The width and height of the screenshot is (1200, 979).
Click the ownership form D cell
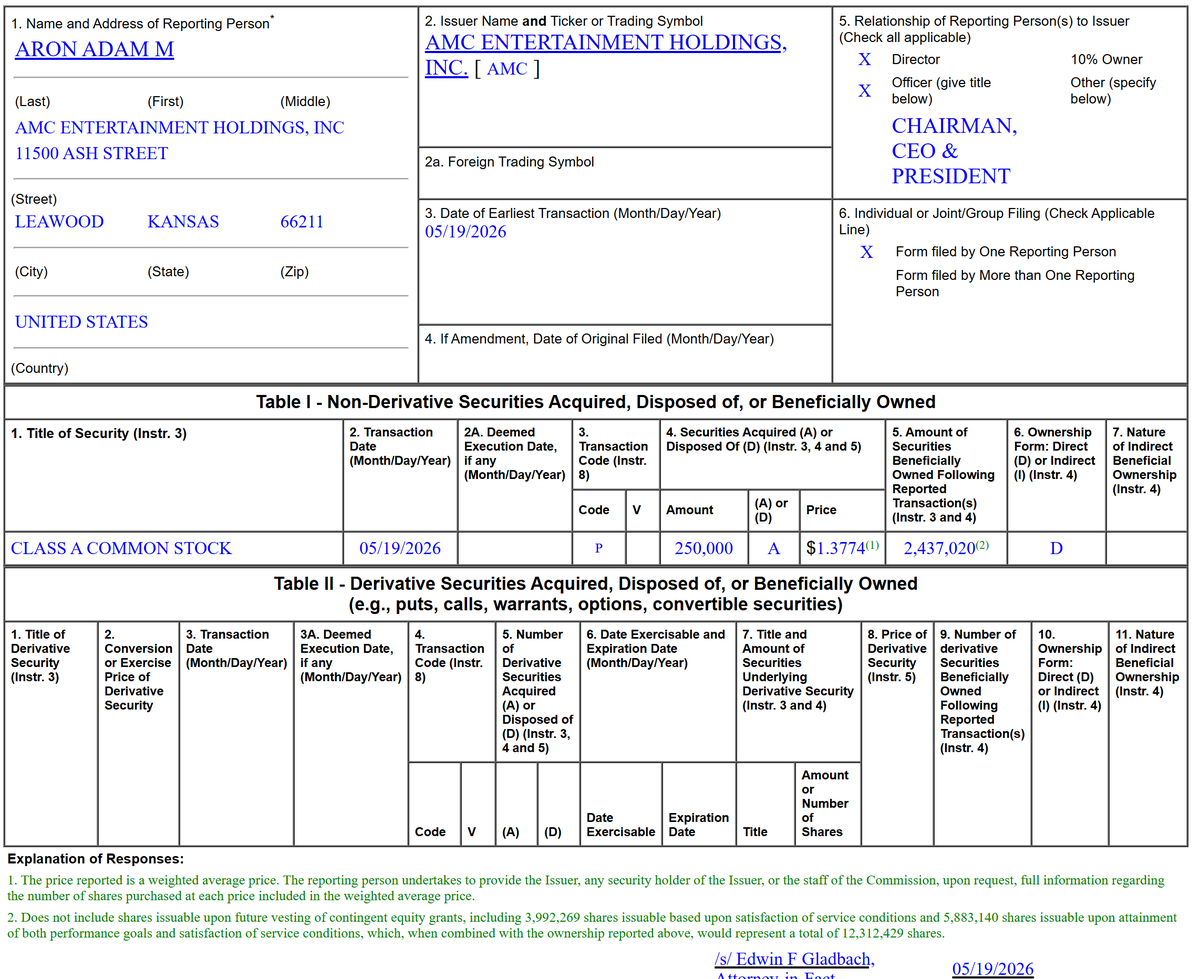click(1056, 548)
